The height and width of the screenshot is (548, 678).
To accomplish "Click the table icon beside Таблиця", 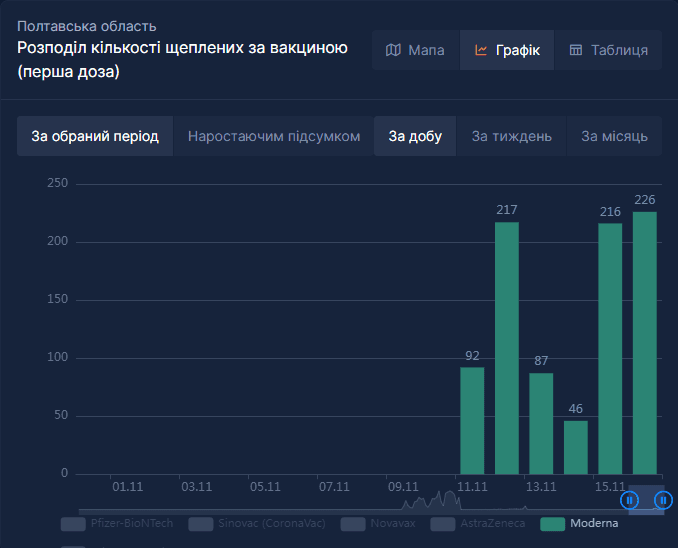I will point(576,50).
